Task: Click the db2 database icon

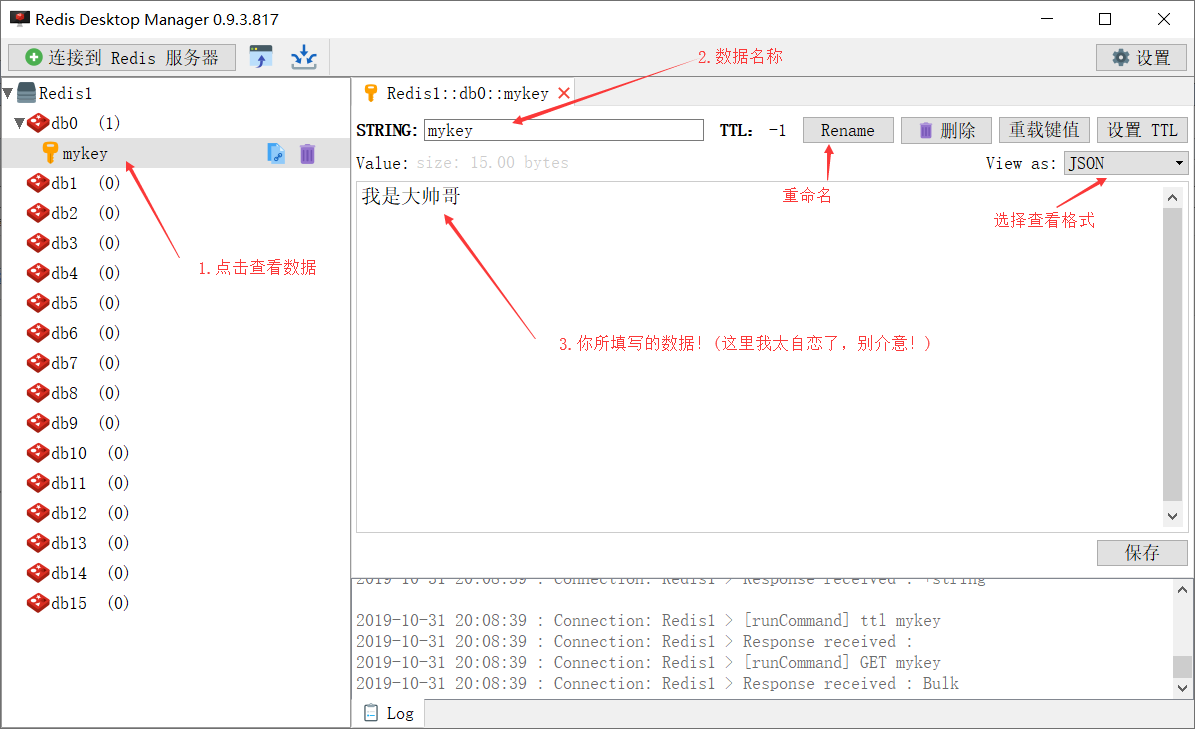Action: (x=38, y=213)
